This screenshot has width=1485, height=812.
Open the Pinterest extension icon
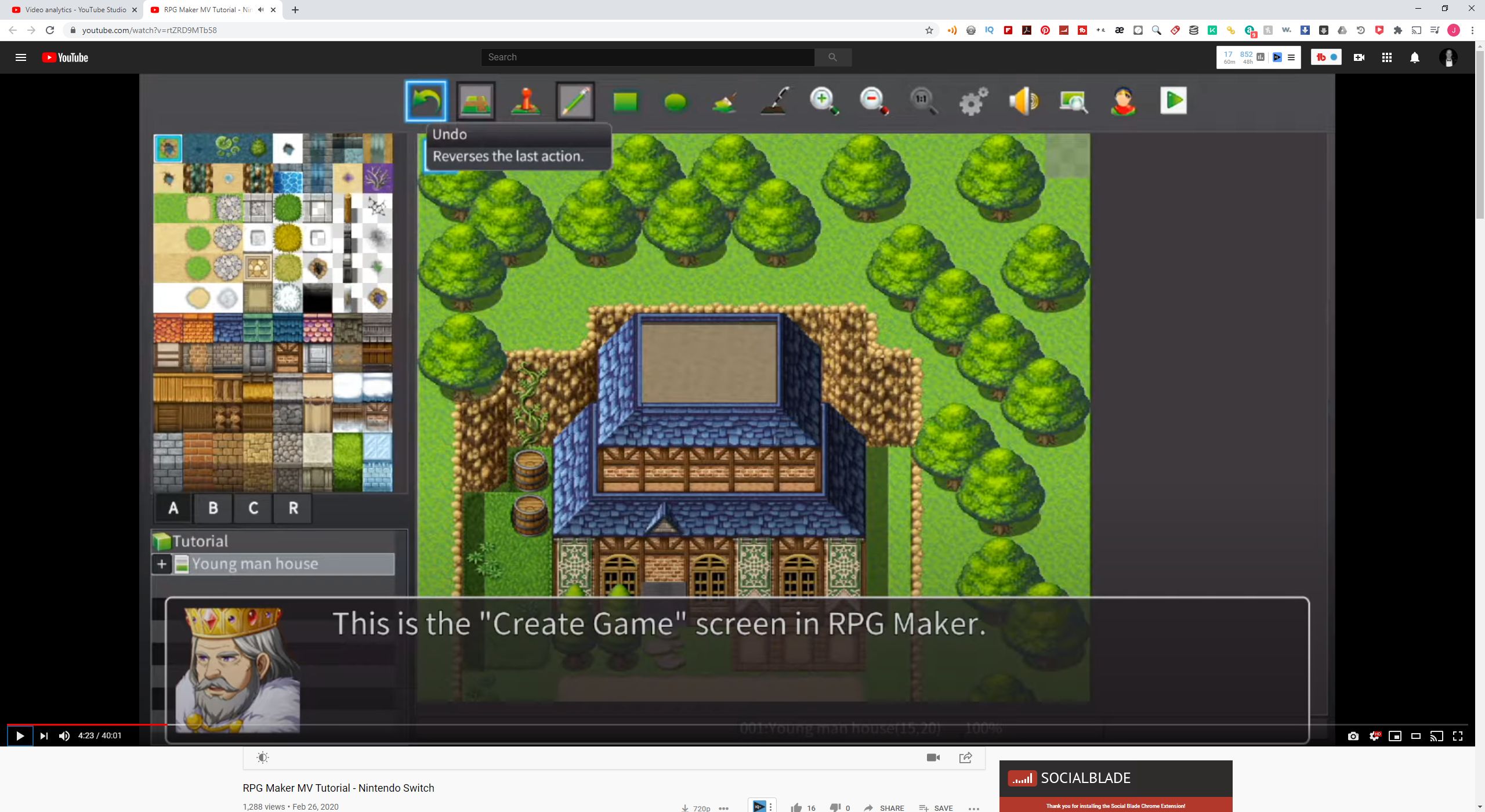(x=1045, y=30)
